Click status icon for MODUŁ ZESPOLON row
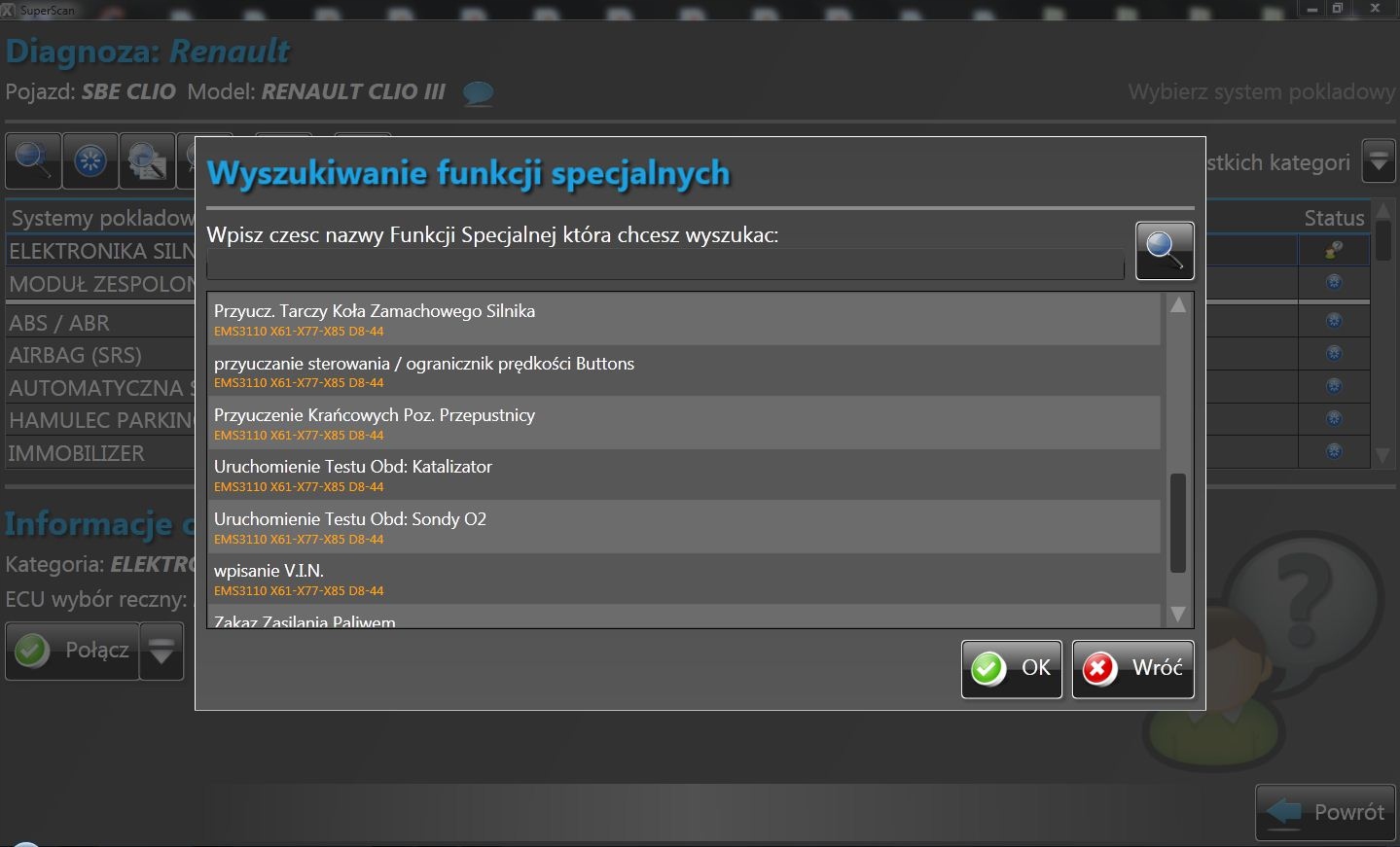The width and height of the screenshot is (1400, 847). 1334,283
